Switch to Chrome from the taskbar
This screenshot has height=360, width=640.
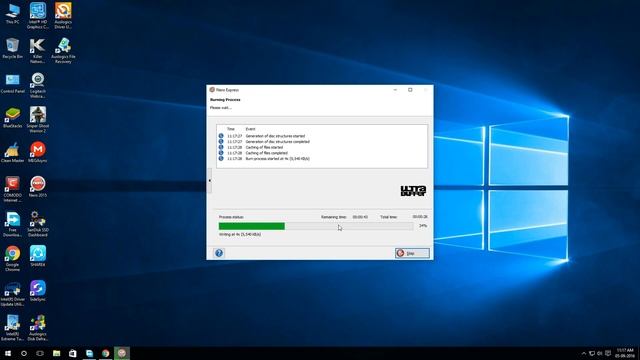105,353
